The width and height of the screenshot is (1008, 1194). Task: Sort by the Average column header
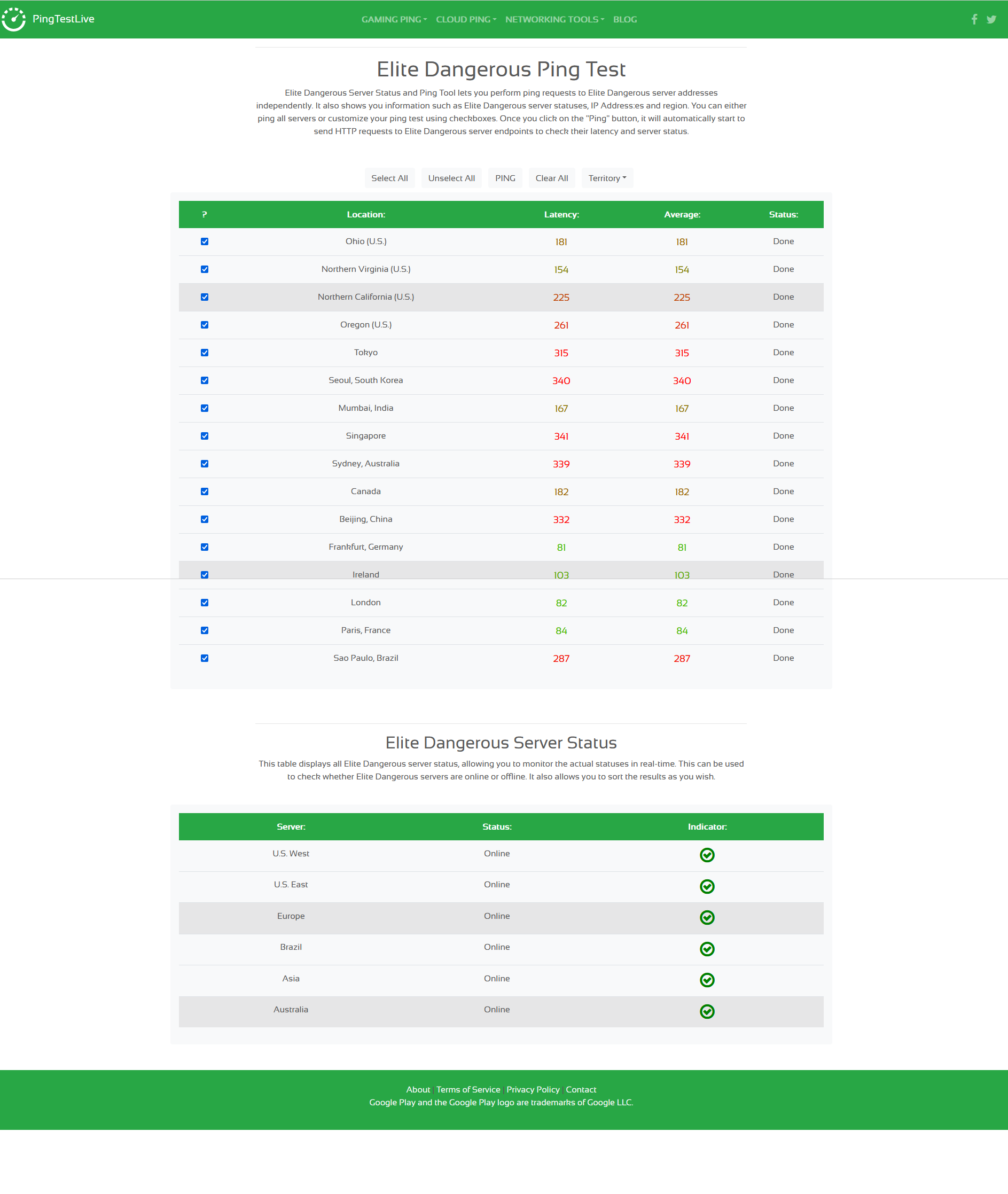coord(682,214)
